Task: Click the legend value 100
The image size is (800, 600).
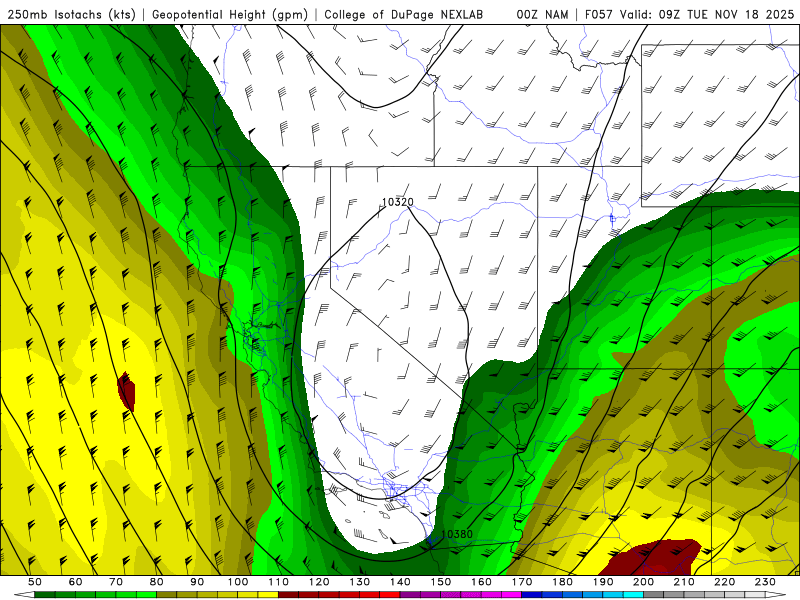Action: [x=238, y=582]
